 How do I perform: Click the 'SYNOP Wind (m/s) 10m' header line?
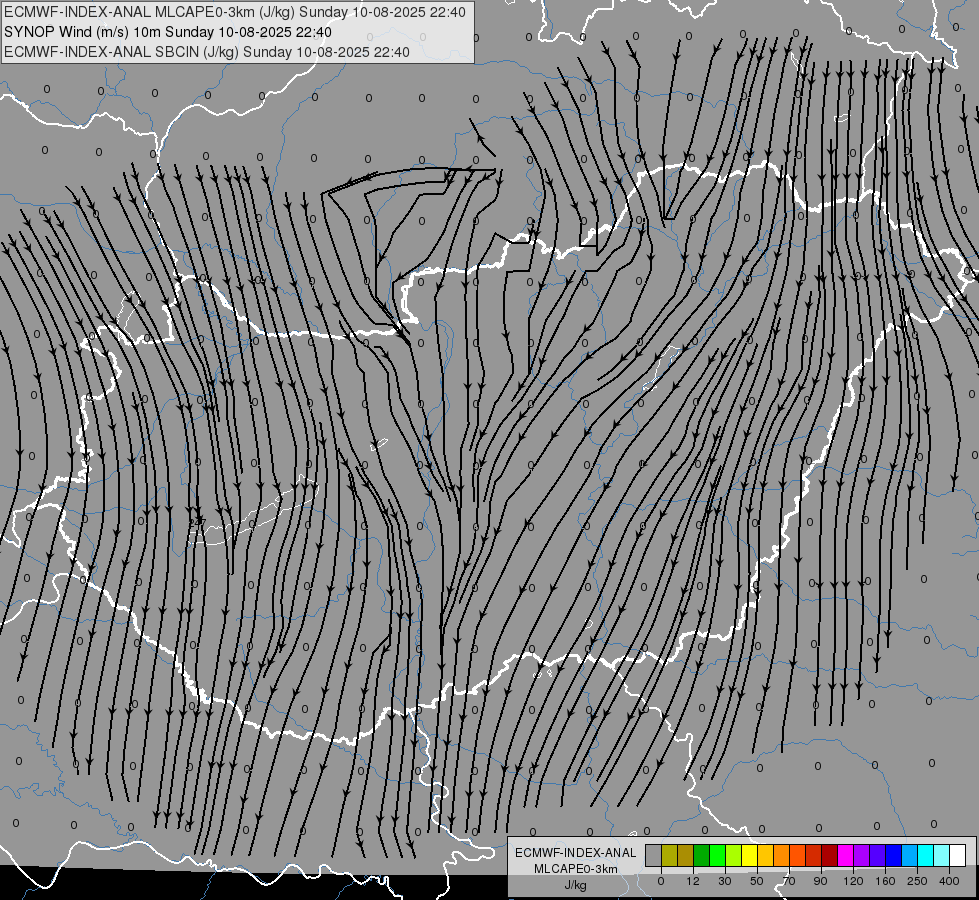tap(168, 32)
